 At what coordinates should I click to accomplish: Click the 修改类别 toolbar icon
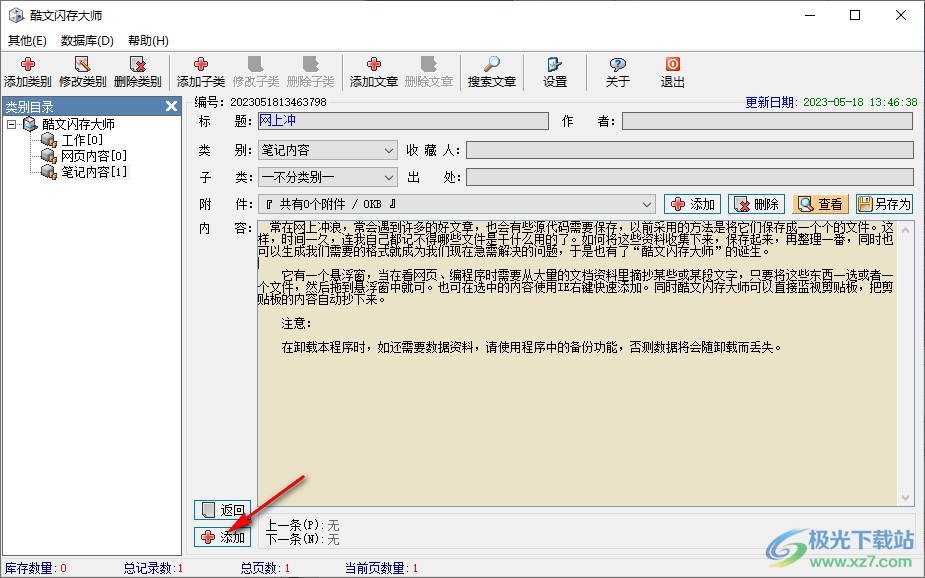[83, 72]
